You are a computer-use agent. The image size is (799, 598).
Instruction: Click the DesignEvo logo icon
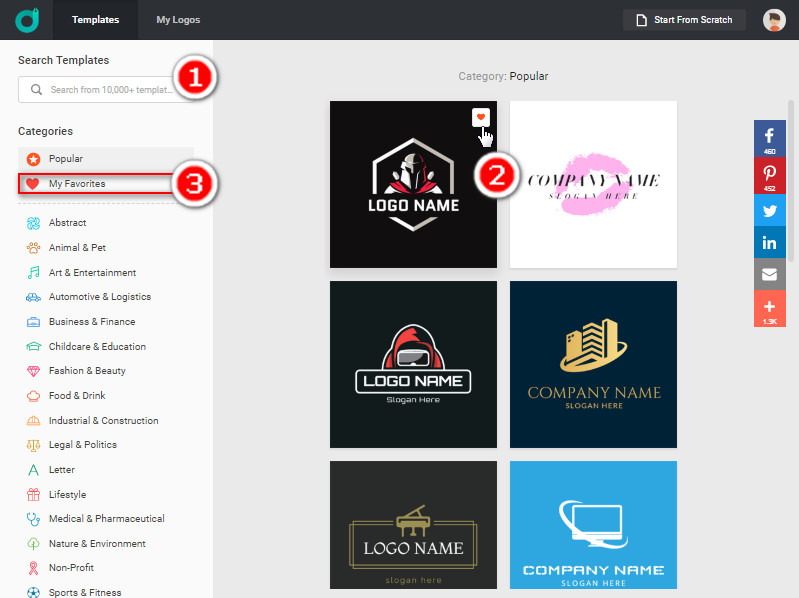point(28,20)
